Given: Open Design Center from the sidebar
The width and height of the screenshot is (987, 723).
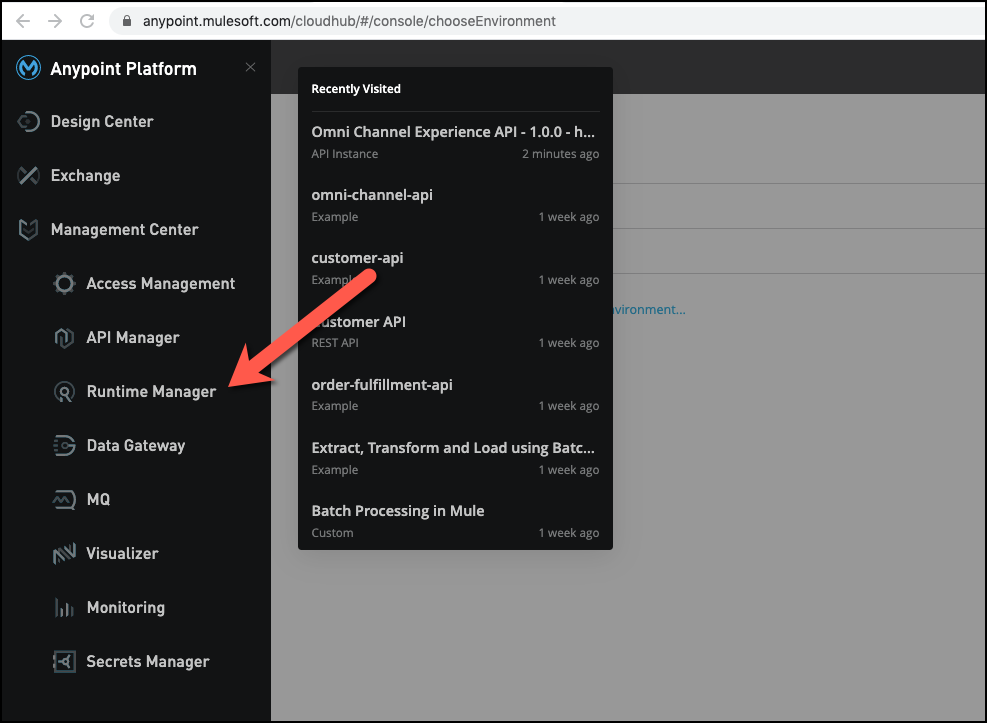Looking at the screenshot, I should point(102,121).
